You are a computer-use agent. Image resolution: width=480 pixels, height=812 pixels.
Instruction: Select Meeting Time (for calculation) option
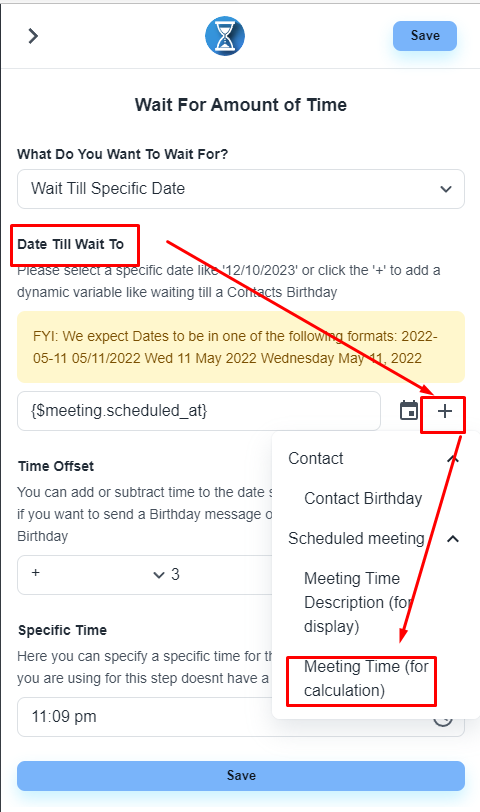coord(366,678)
